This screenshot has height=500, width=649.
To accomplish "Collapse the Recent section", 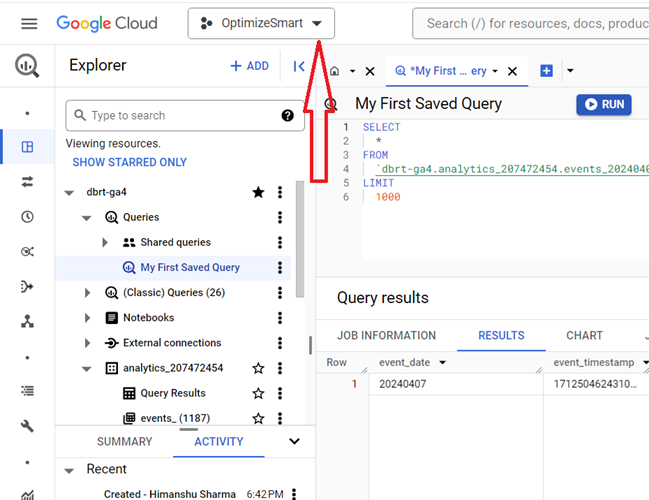I will pyautogui.click(x=69, y=471).
